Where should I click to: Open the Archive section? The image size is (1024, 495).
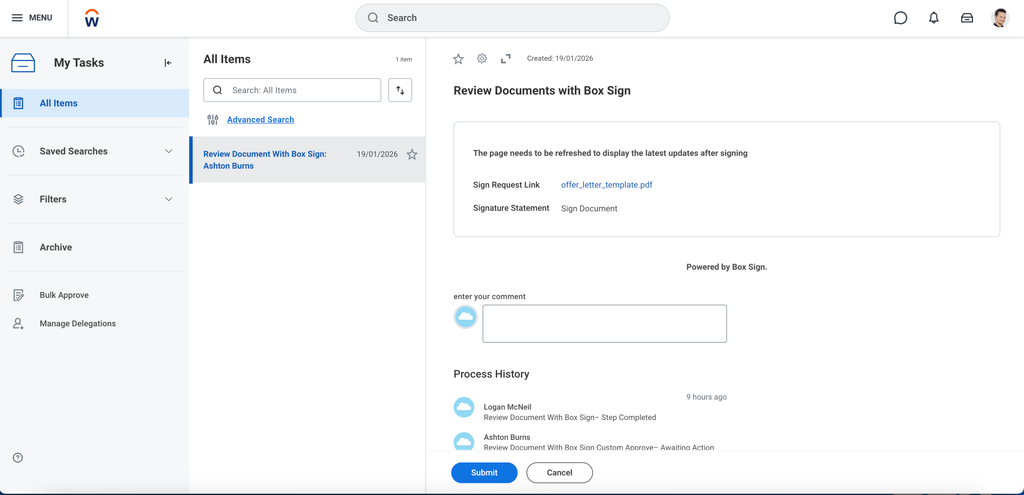[x=55, y=247]
